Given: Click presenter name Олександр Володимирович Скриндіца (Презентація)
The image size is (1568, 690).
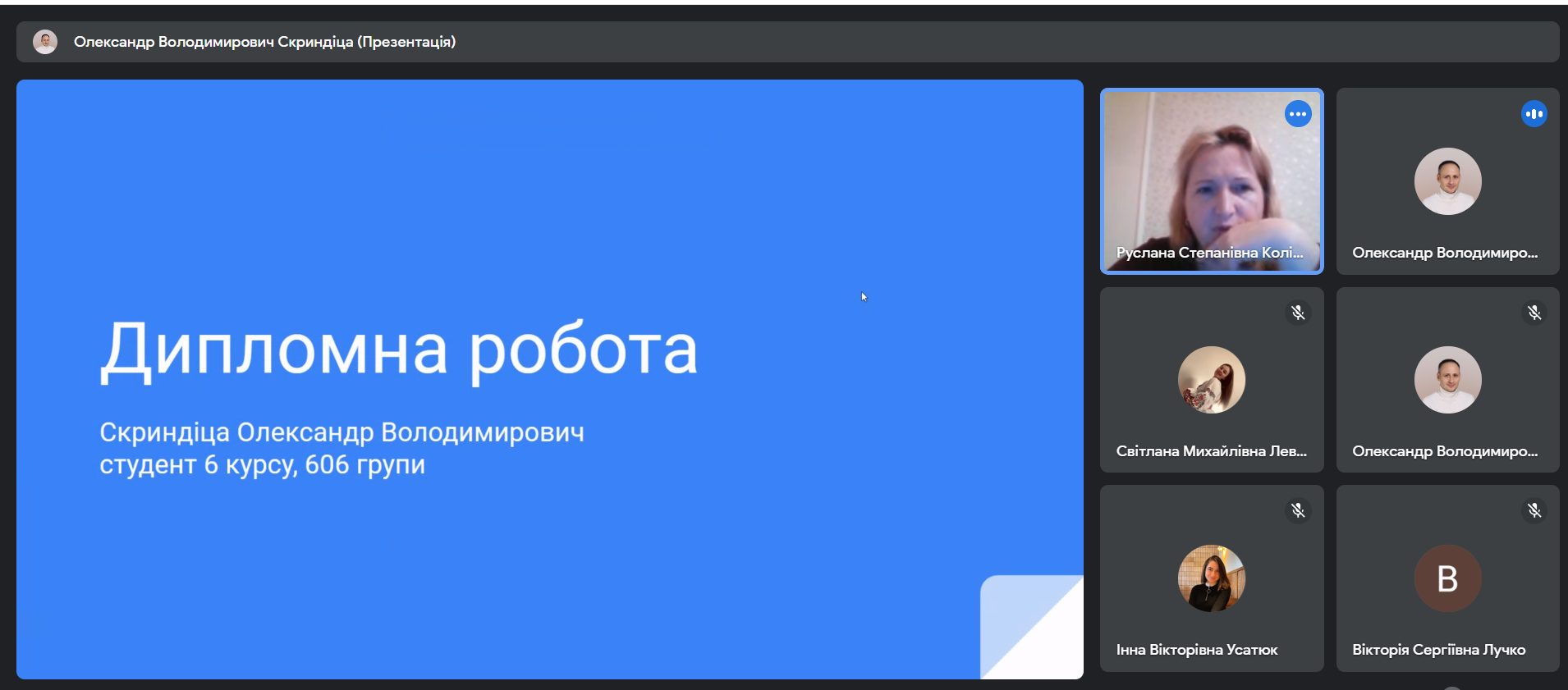Looking at the screenshot, I should click(264, 42).
